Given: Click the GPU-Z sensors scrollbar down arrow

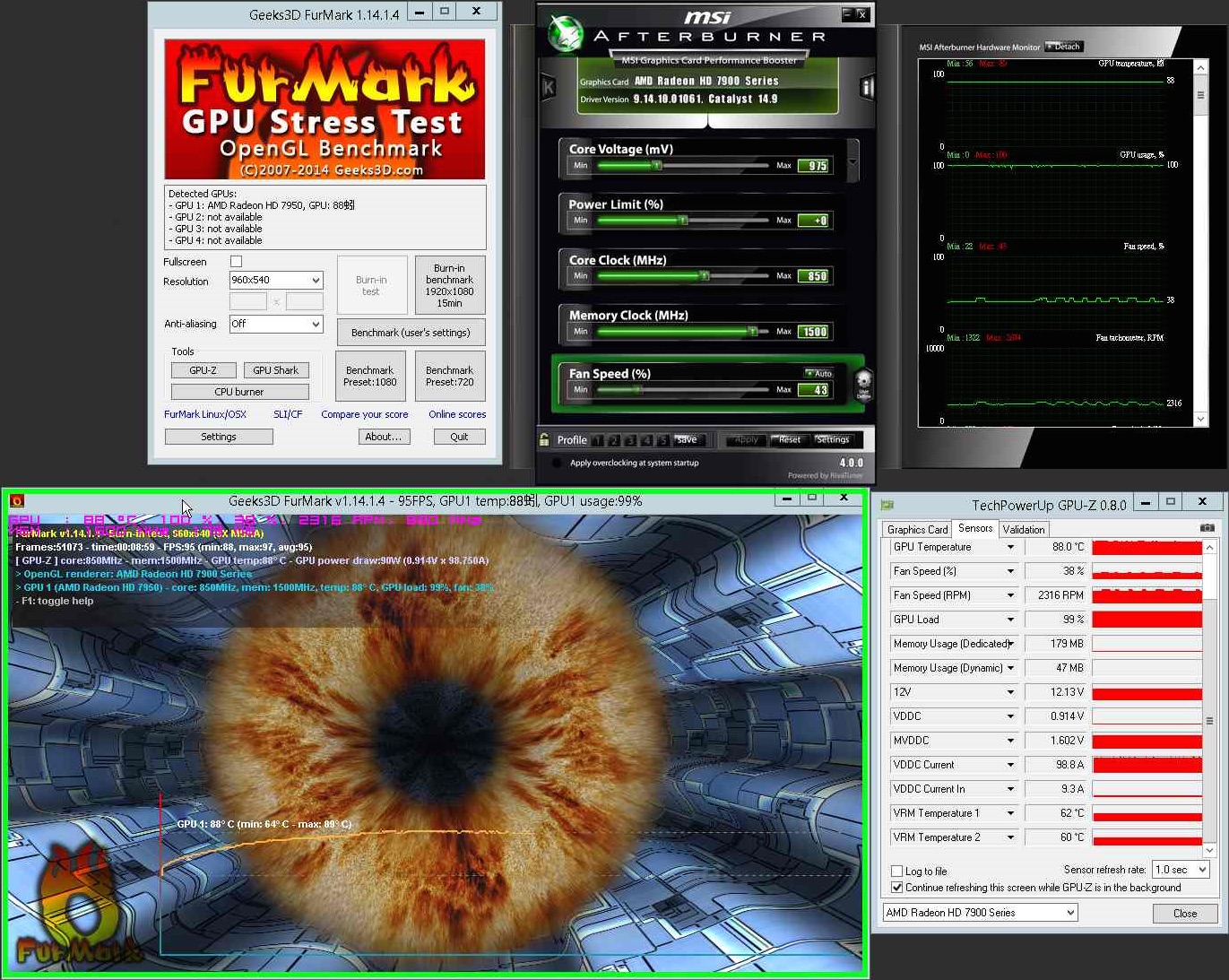Looking at the screenshot, I should point(1209,850).
